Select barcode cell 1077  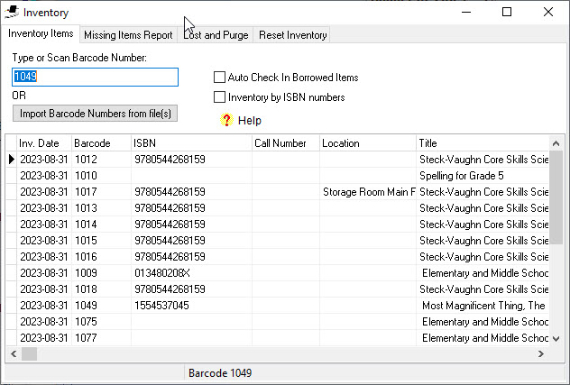[101, 338]
